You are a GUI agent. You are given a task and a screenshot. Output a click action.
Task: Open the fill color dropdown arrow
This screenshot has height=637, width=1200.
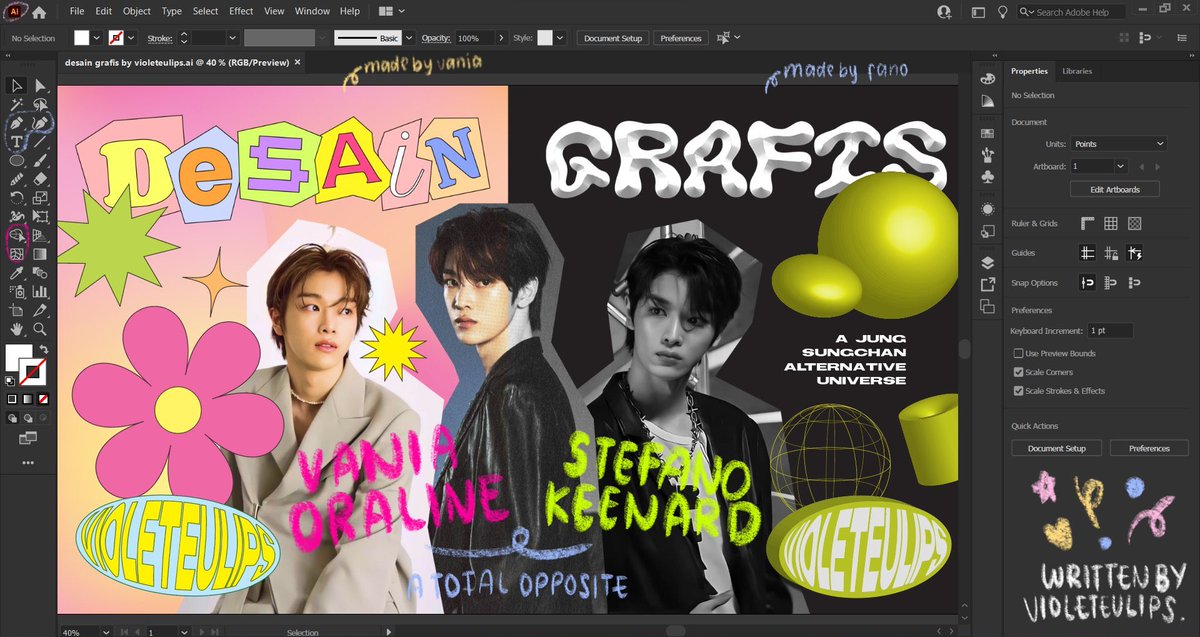(97, 38)
